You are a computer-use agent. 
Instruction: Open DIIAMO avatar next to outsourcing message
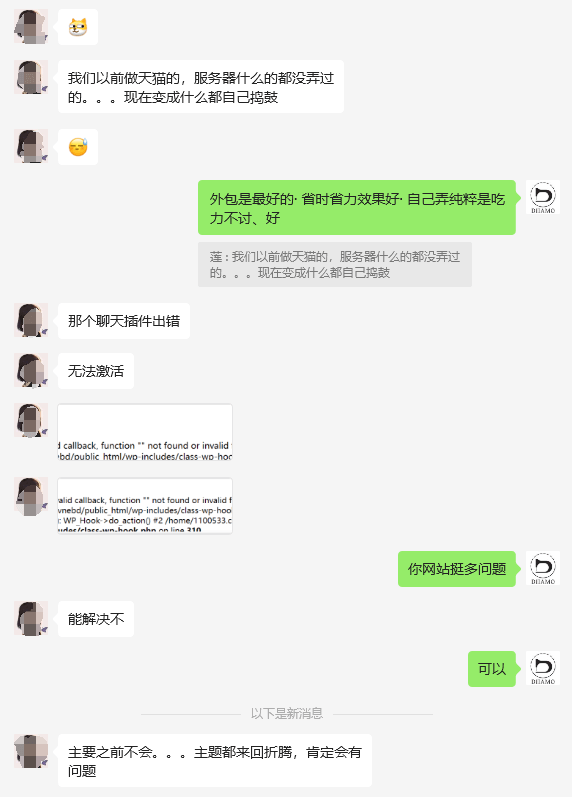click(x=543, y=197)
